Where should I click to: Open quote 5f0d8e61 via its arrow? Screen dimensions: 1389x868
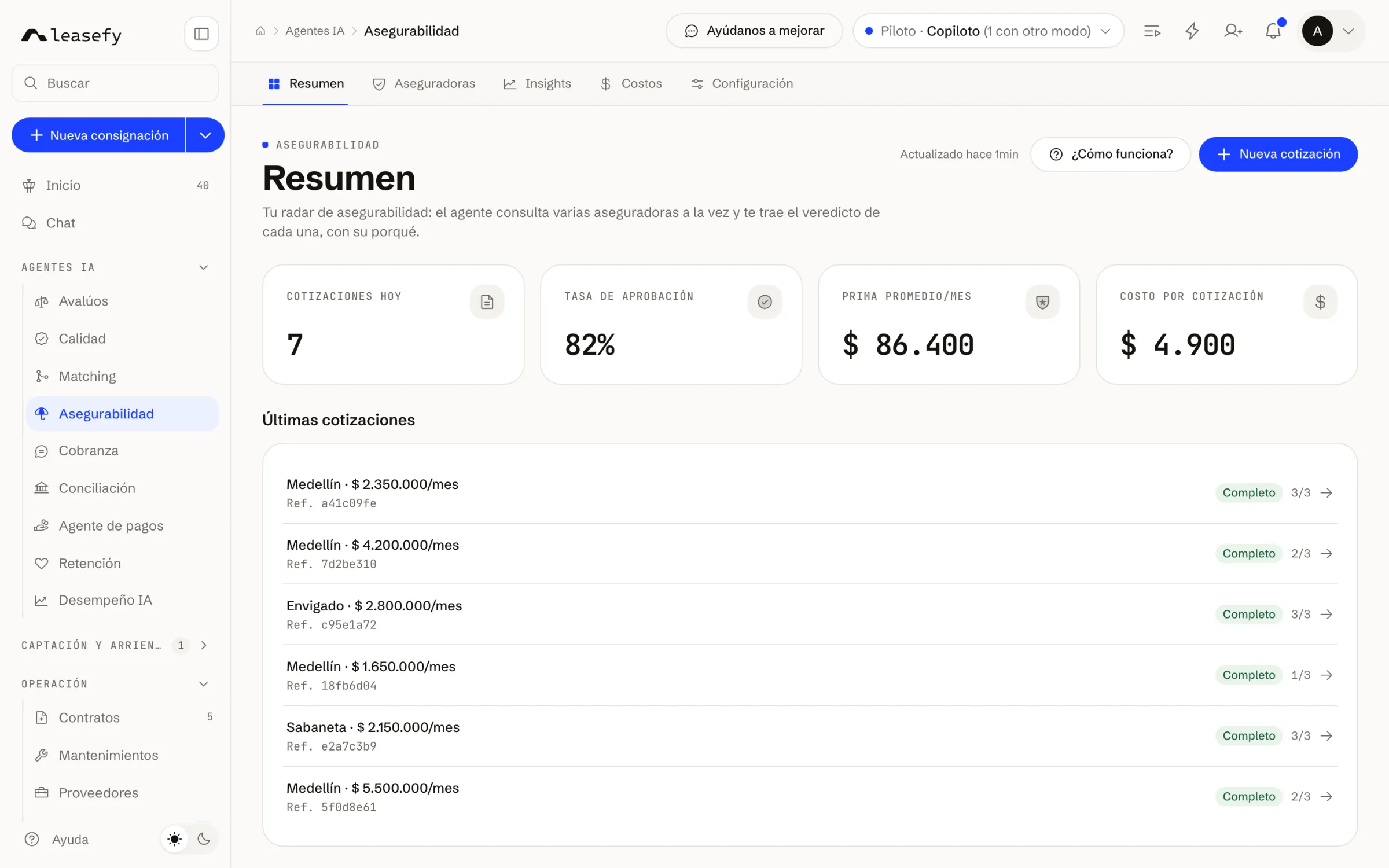coord(1326,797)
